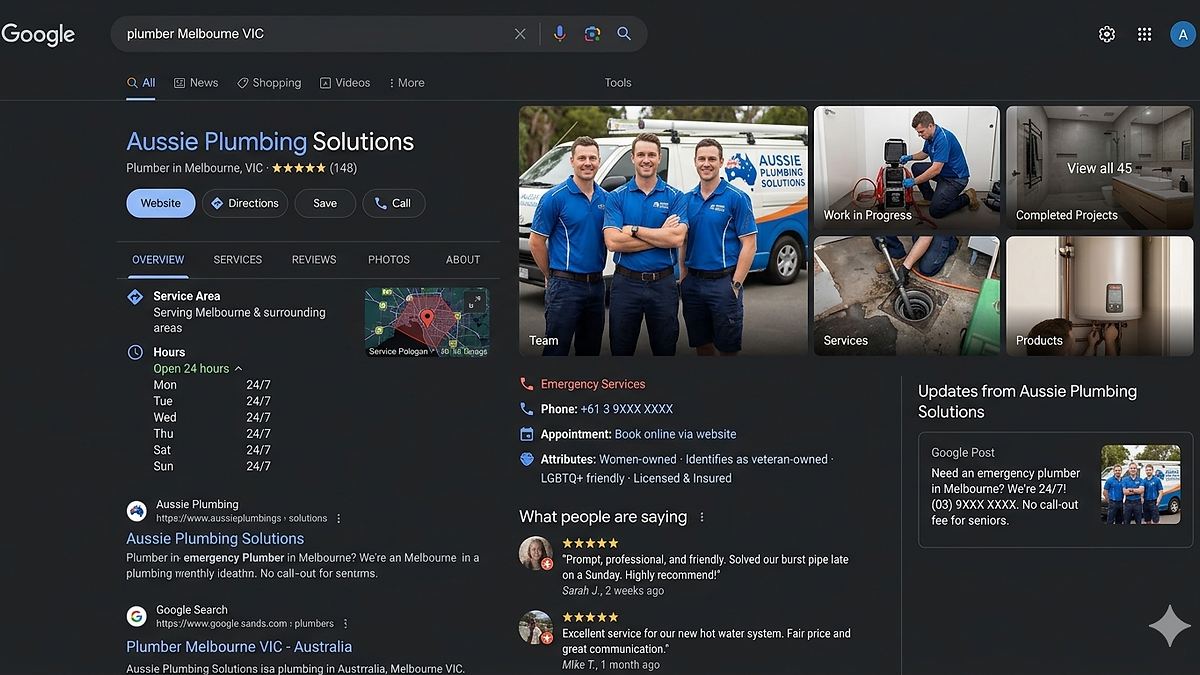Click the Attributes diamond icon
Viewport: 1200px width, 675px height.
click(527, 459)
